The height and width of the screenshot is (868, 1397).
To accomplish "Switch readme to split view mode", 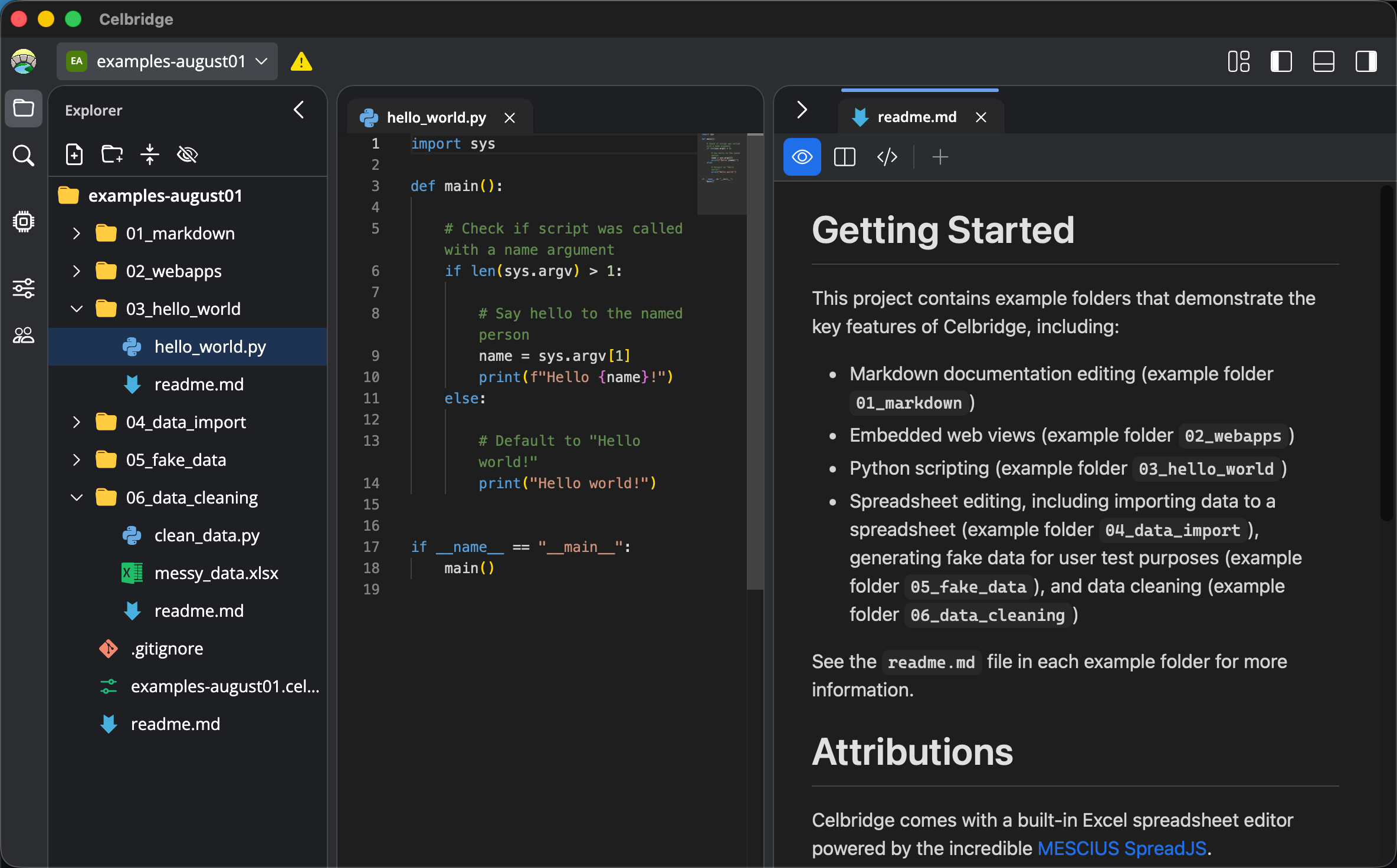I will click(844, 157).
